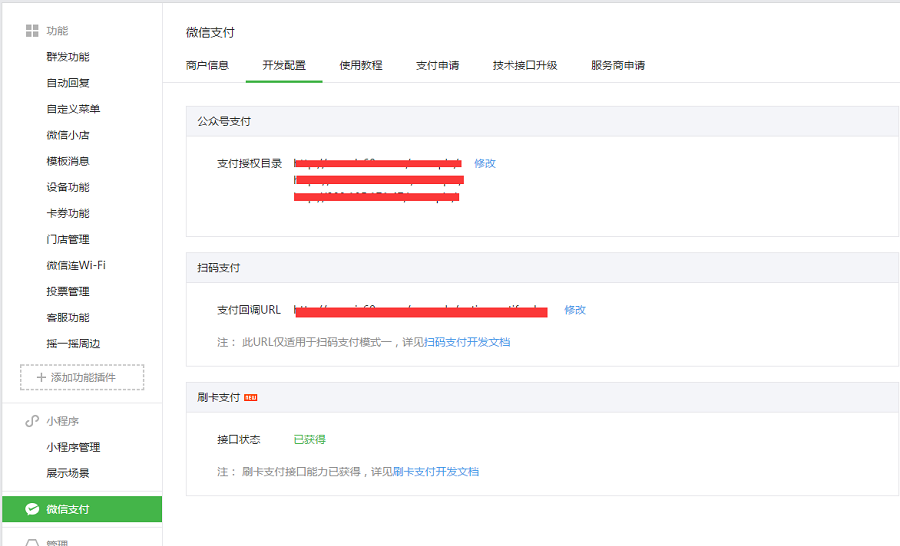Open 投票管理 in the sidebar

coord(68,292)
